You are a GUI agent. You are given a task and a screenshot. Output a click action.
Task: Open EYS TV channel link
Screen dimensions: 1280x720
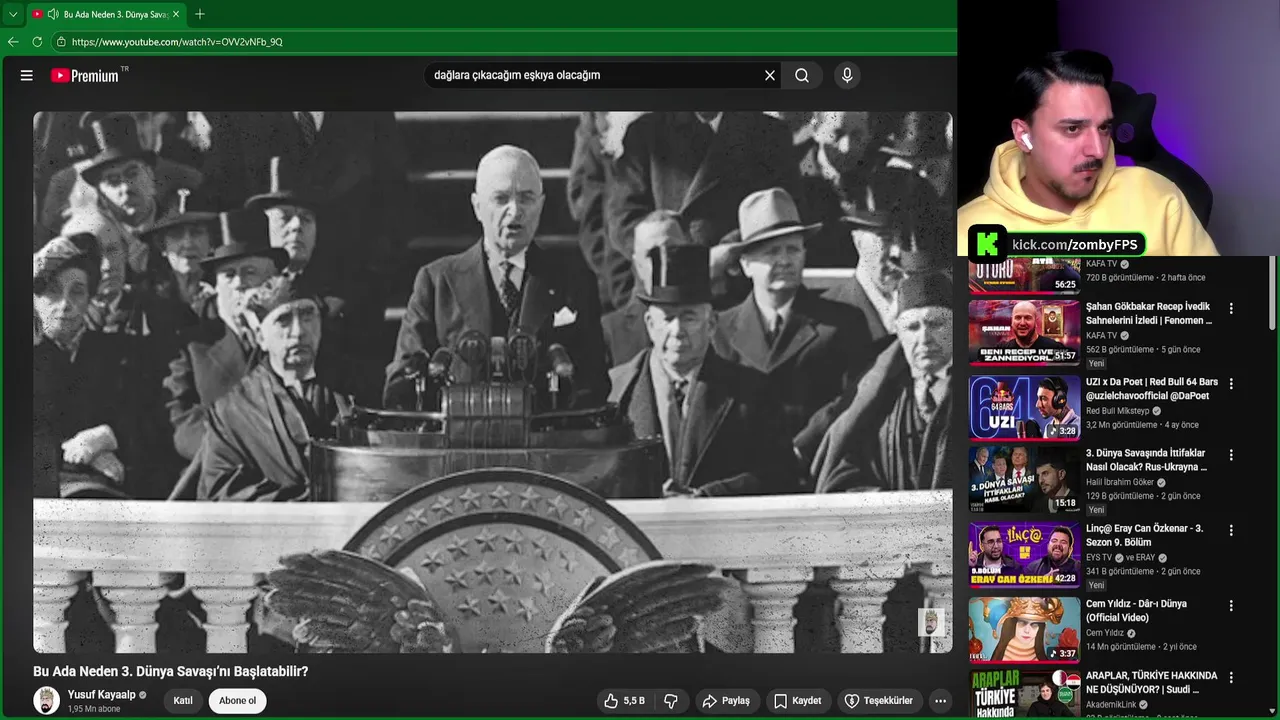point(1099,558)
